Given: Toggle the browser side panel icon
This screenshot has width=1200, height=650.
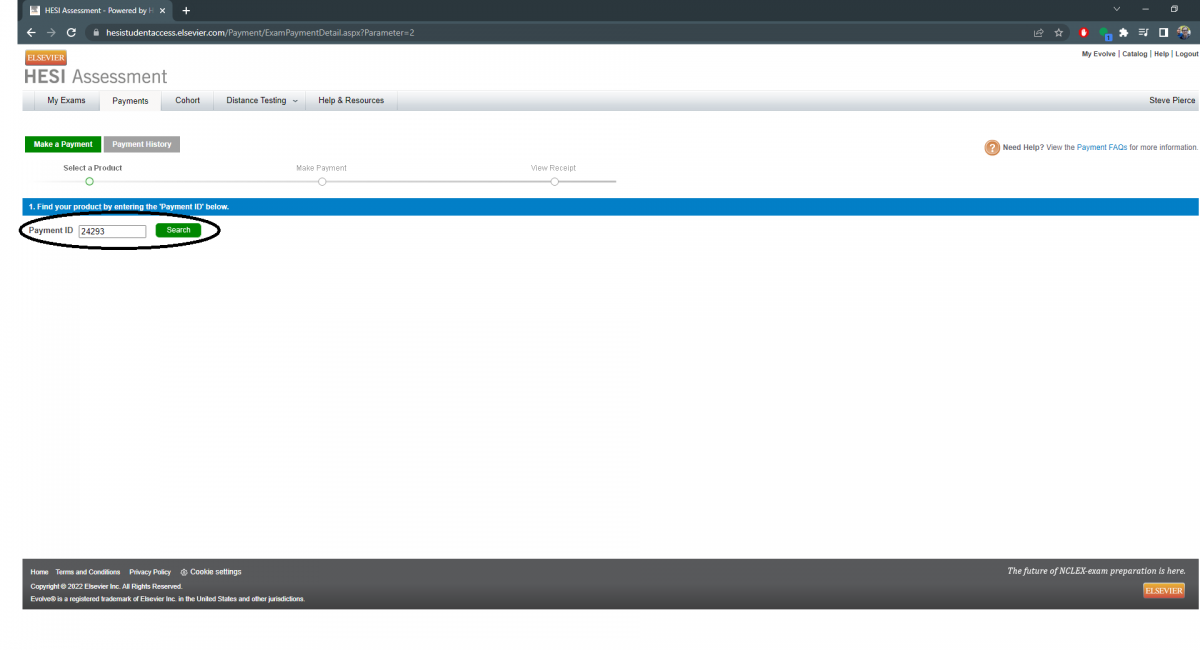Looking at the screenshot, I should (1164, 32).
